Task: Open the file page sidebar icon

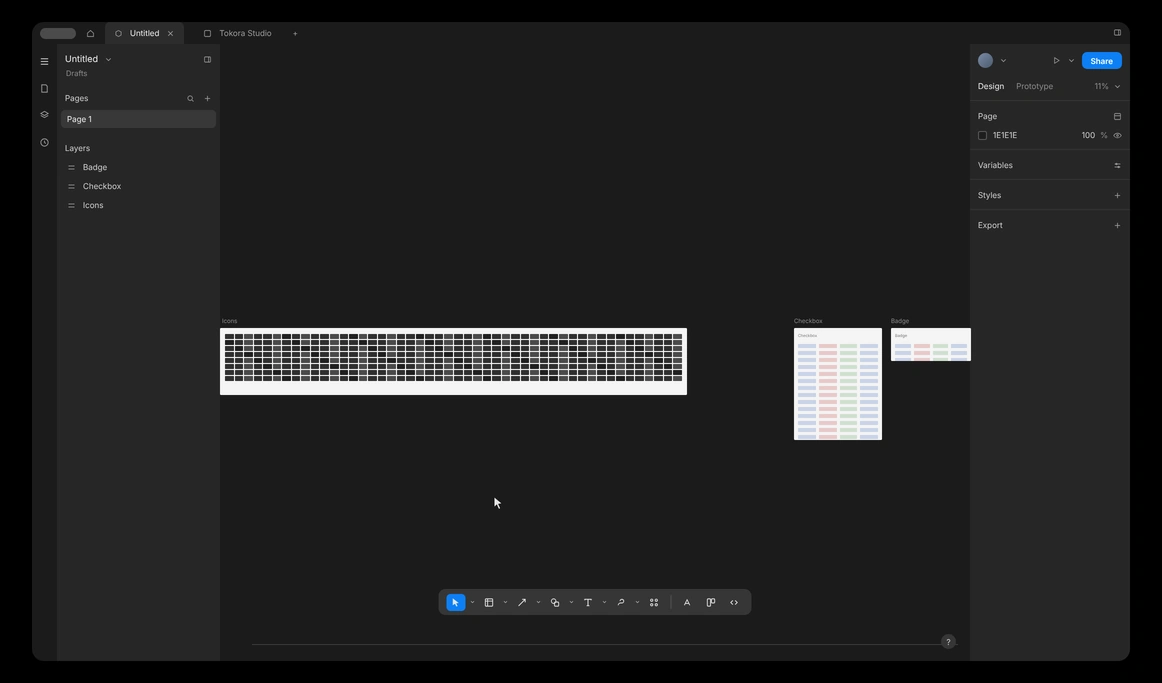Action: point(44,88)
